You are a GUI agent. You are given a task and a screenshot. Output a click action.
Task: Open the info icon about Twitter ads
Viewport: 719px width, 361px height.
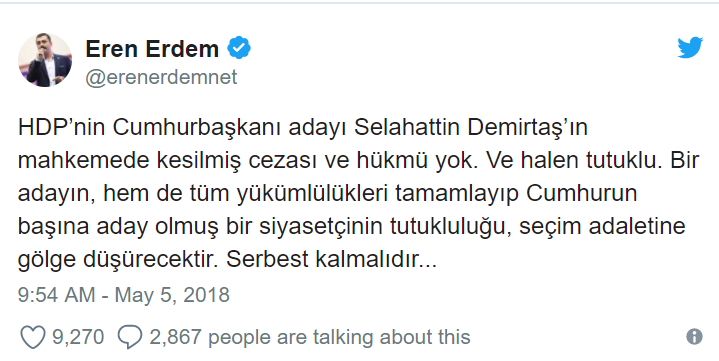[694, 337]
